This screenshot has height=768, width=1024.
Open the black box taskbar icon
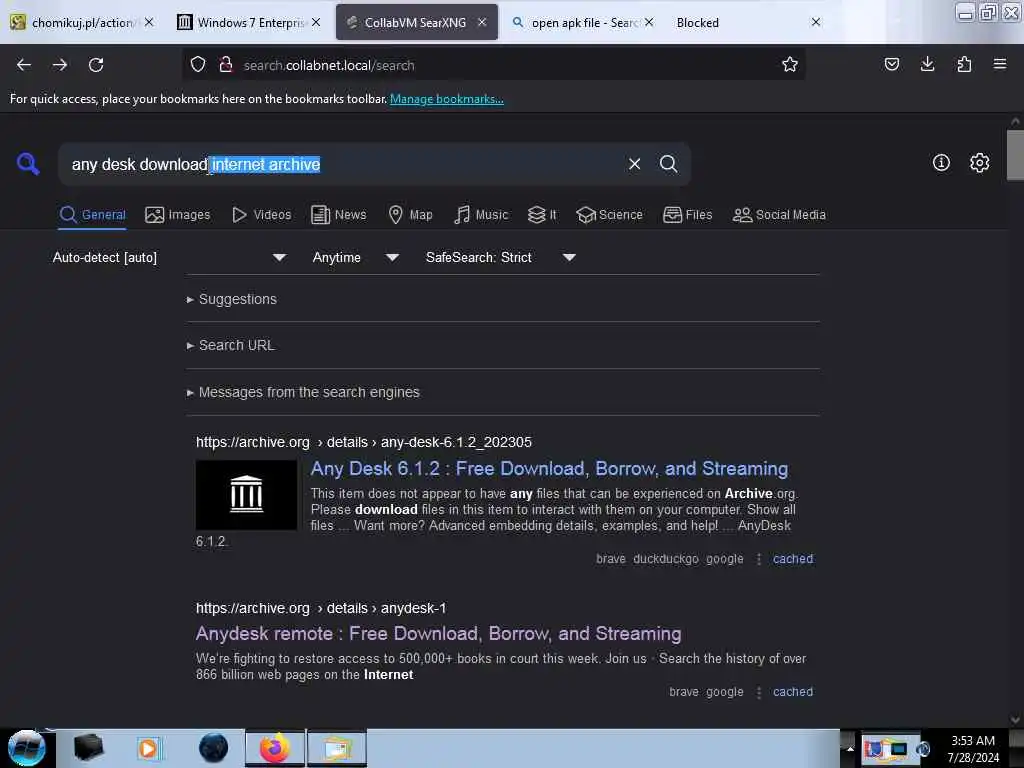88,748
